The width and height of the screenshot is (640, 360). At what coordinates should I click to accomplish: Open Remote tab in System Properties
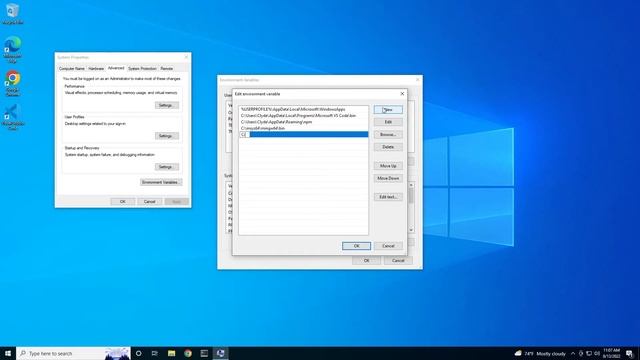coord(167,69)
